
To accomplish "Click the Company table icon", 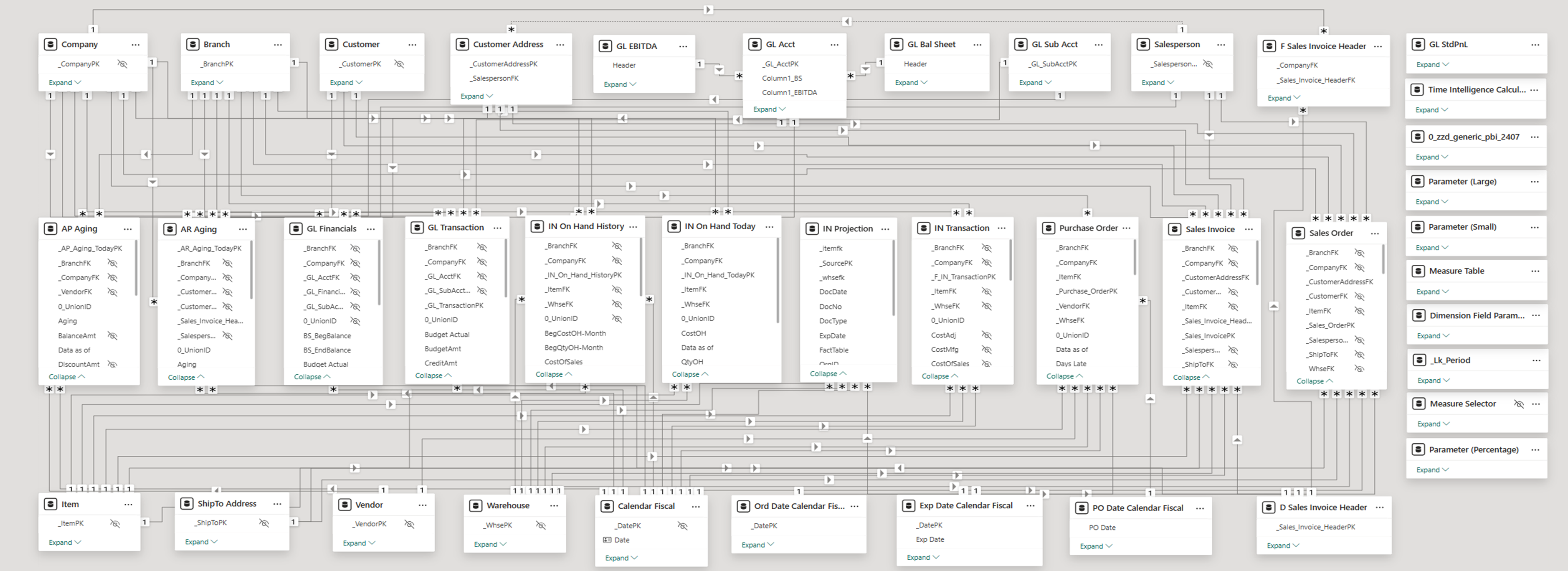I will coord(51,44).
